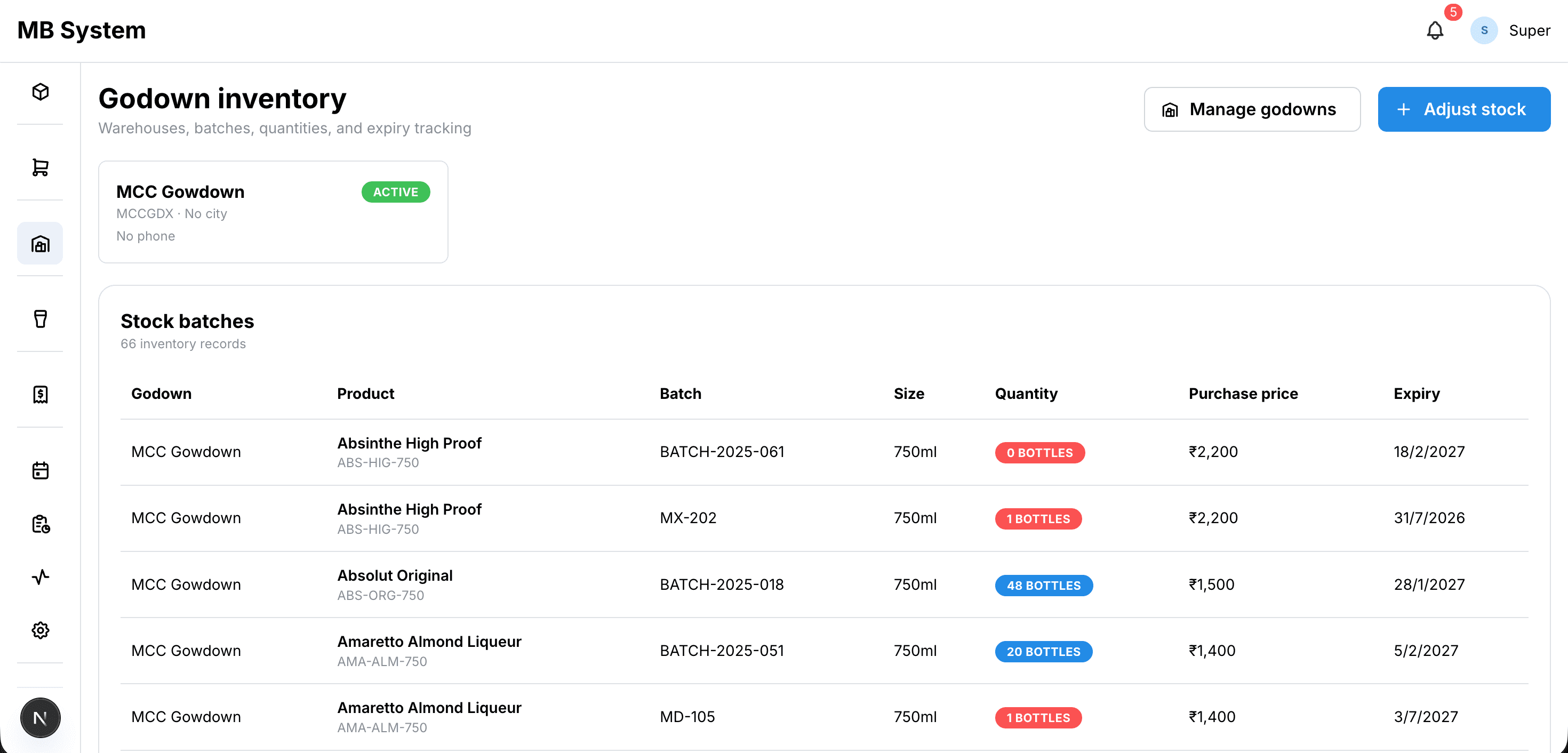The height and width of the screenshot is (753, 1568).
Task: Click ₹1,400 price in MD-105 row
Action: 1212,717
